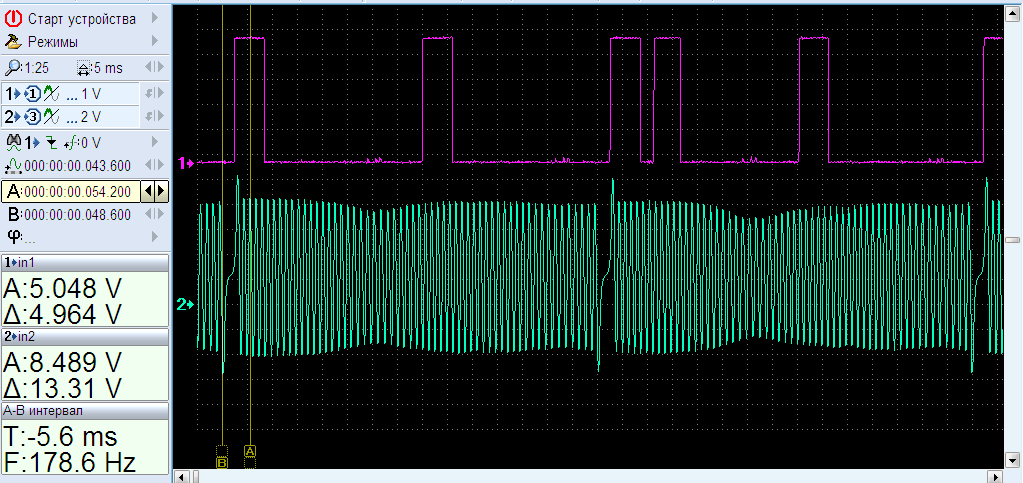Click the trigger level 0 V icon
The image size is (1023, 483).
(x=69, y=142)
